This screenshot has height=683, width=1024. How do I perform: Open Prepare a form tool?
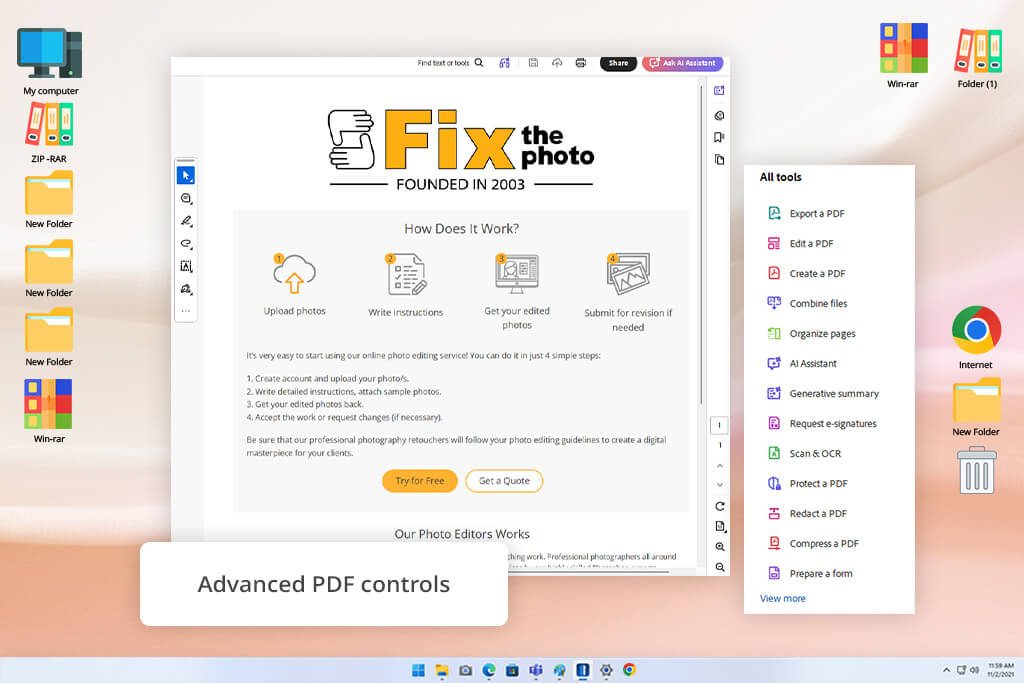[x=810, y=574]
